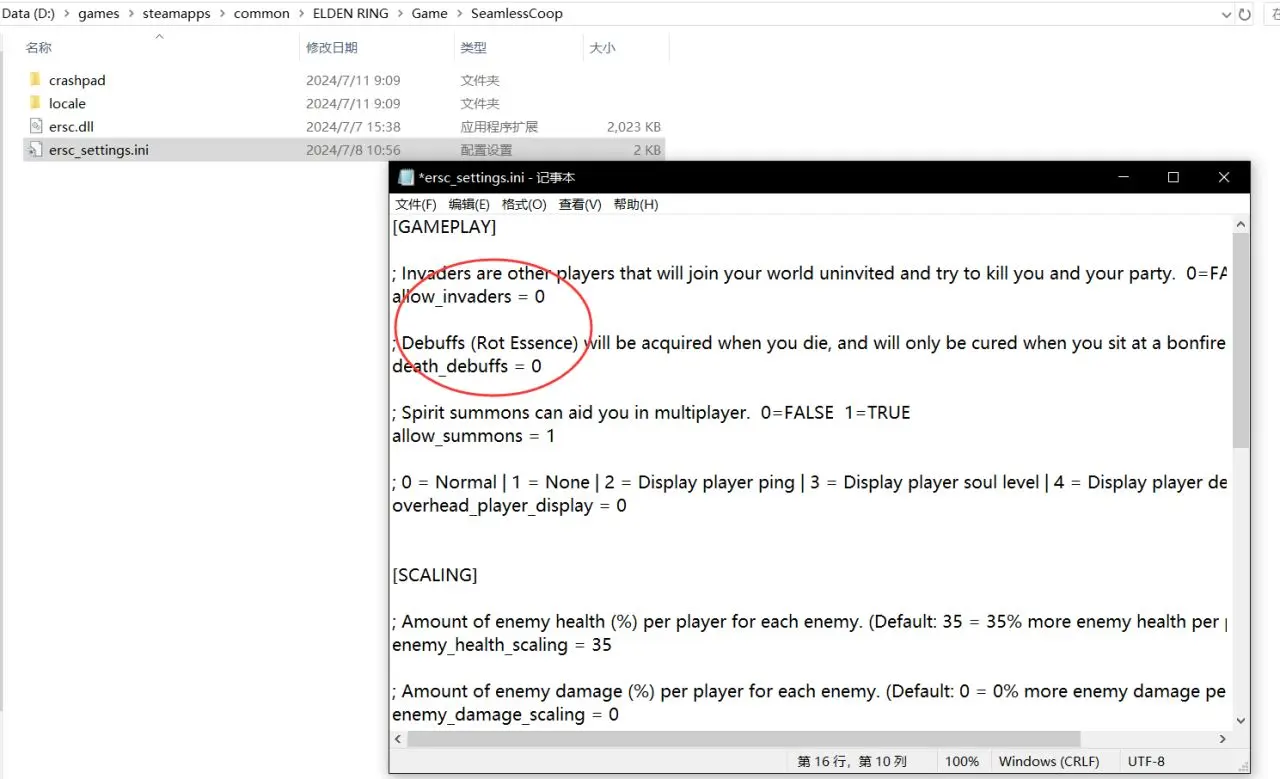Collapse the sort arrow above 名称 column

(x=158, y=36)
